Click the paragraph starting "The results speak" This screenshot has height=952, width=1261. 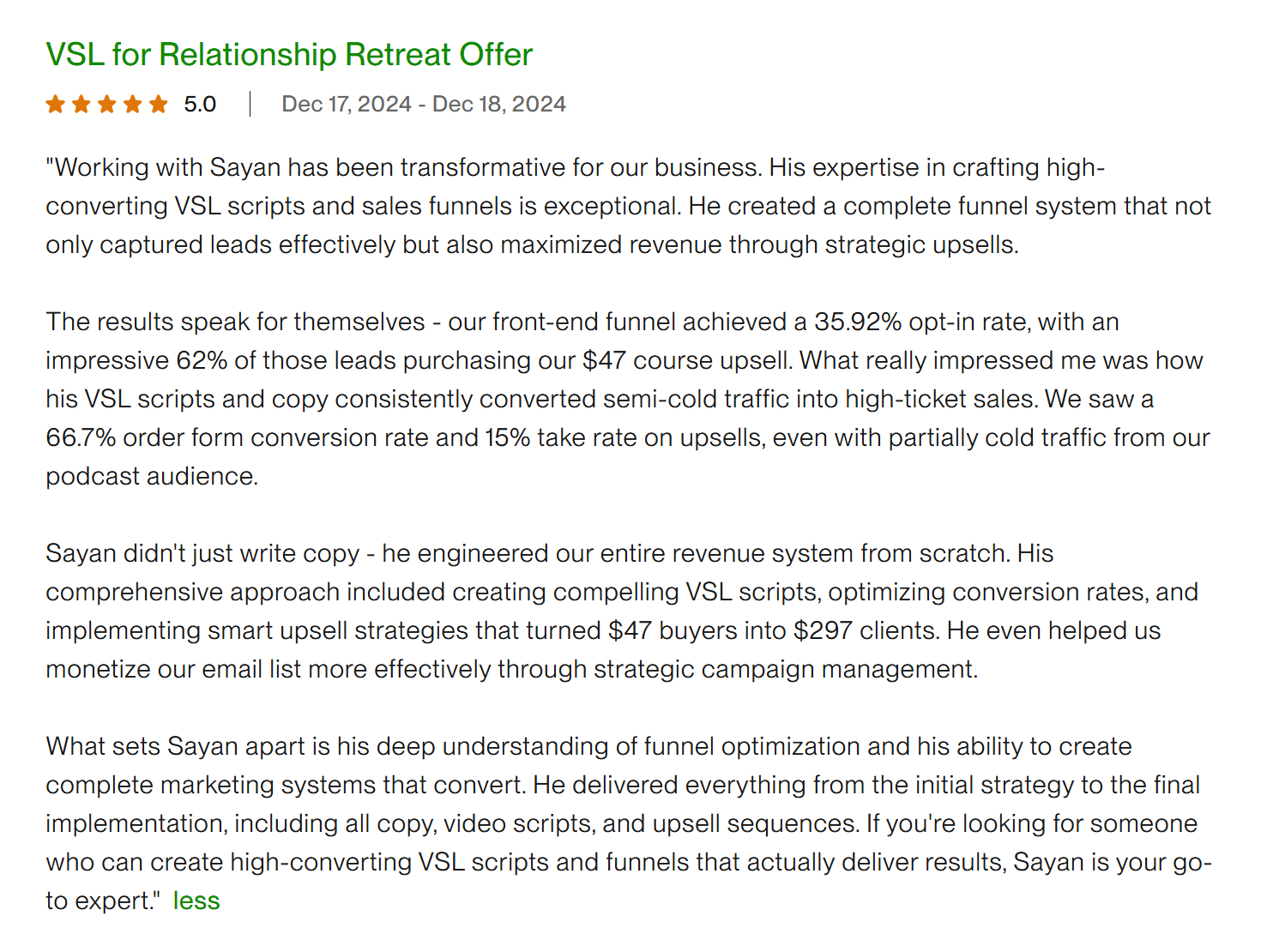coord(628,399)
